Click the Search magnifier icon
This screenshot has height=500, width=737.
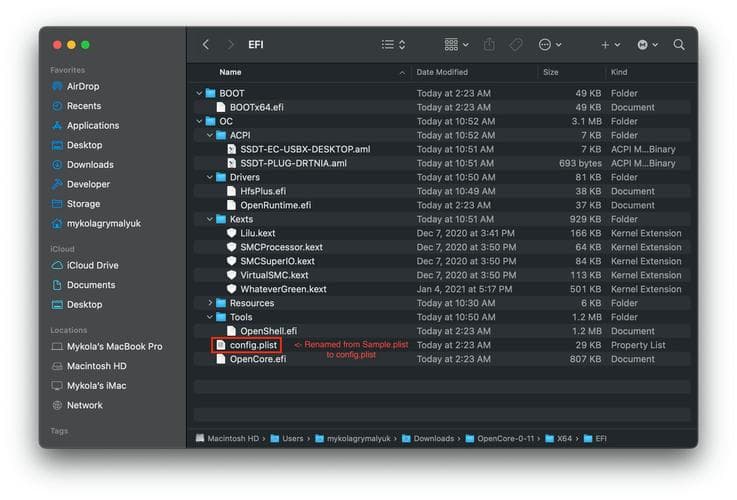coord(678,45)
